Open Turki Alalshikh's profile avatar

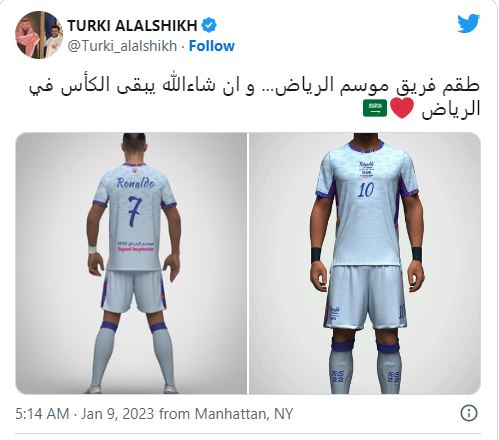point(39,35)
